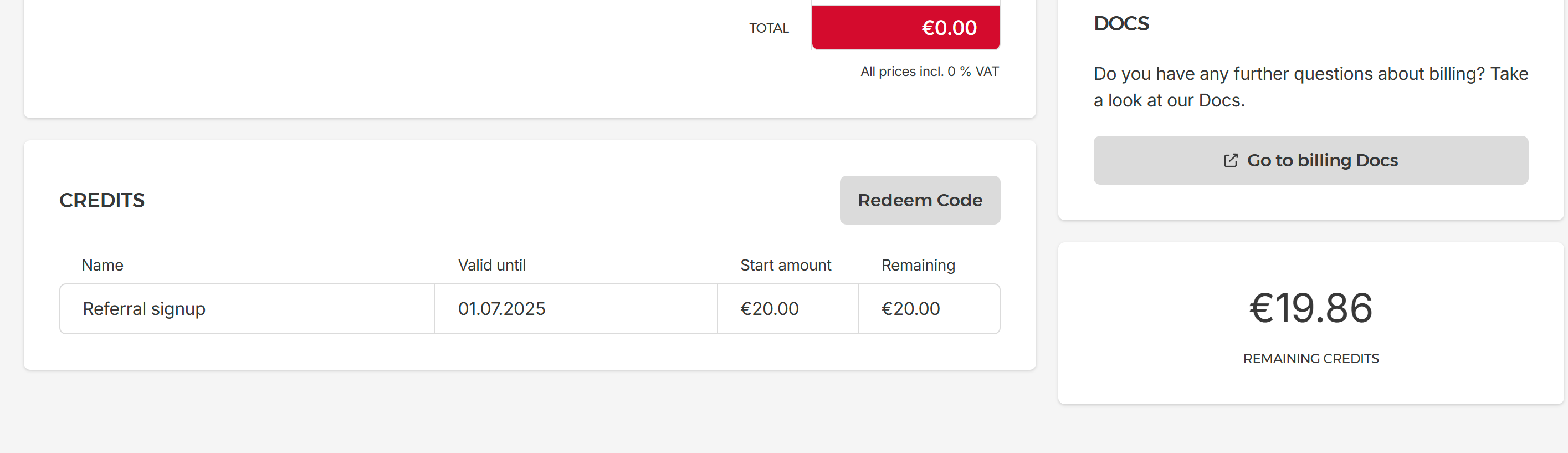Click the Remaining column header
Screen dimensions: 1568x453
[918, 266]
